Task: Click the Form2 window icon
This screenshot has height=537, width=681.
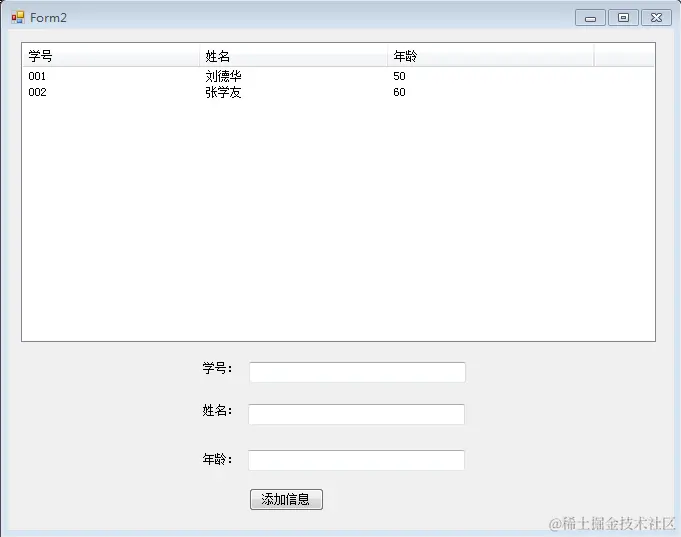Action: coord(17,17)
